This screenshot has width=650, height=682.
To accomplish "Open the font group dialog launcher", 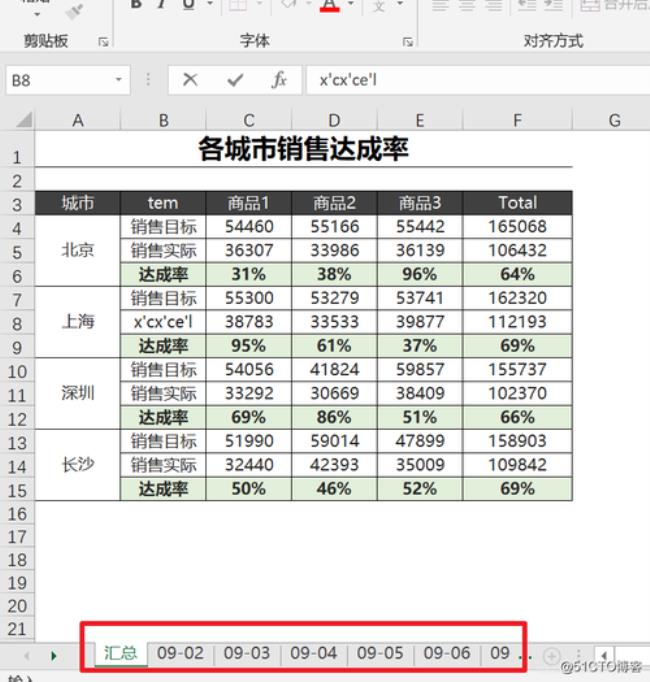I will pyautogui.click(x=408, y=42).
